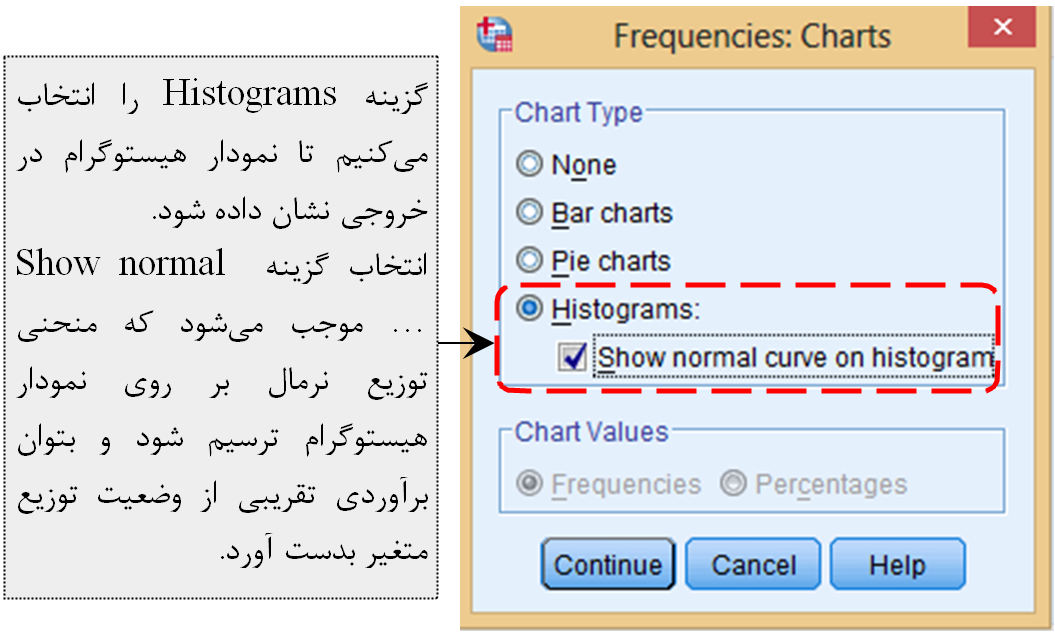Image resolution: width=1055 pixels, height=634 pixels.
Task: Click the Cancel button
Action: click(x=753, y=564)
